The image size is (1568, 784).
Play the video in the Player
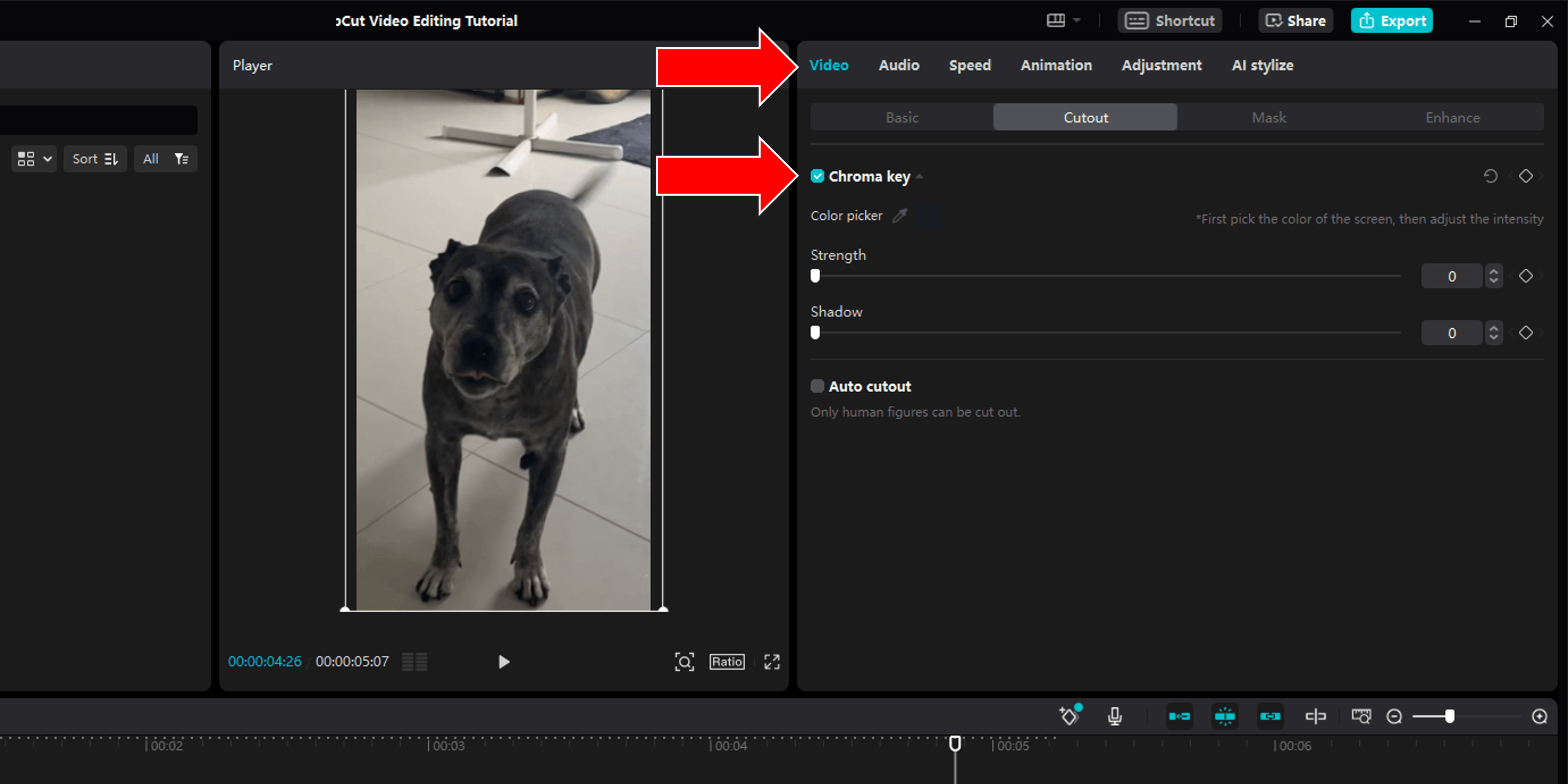pos(503,661)
